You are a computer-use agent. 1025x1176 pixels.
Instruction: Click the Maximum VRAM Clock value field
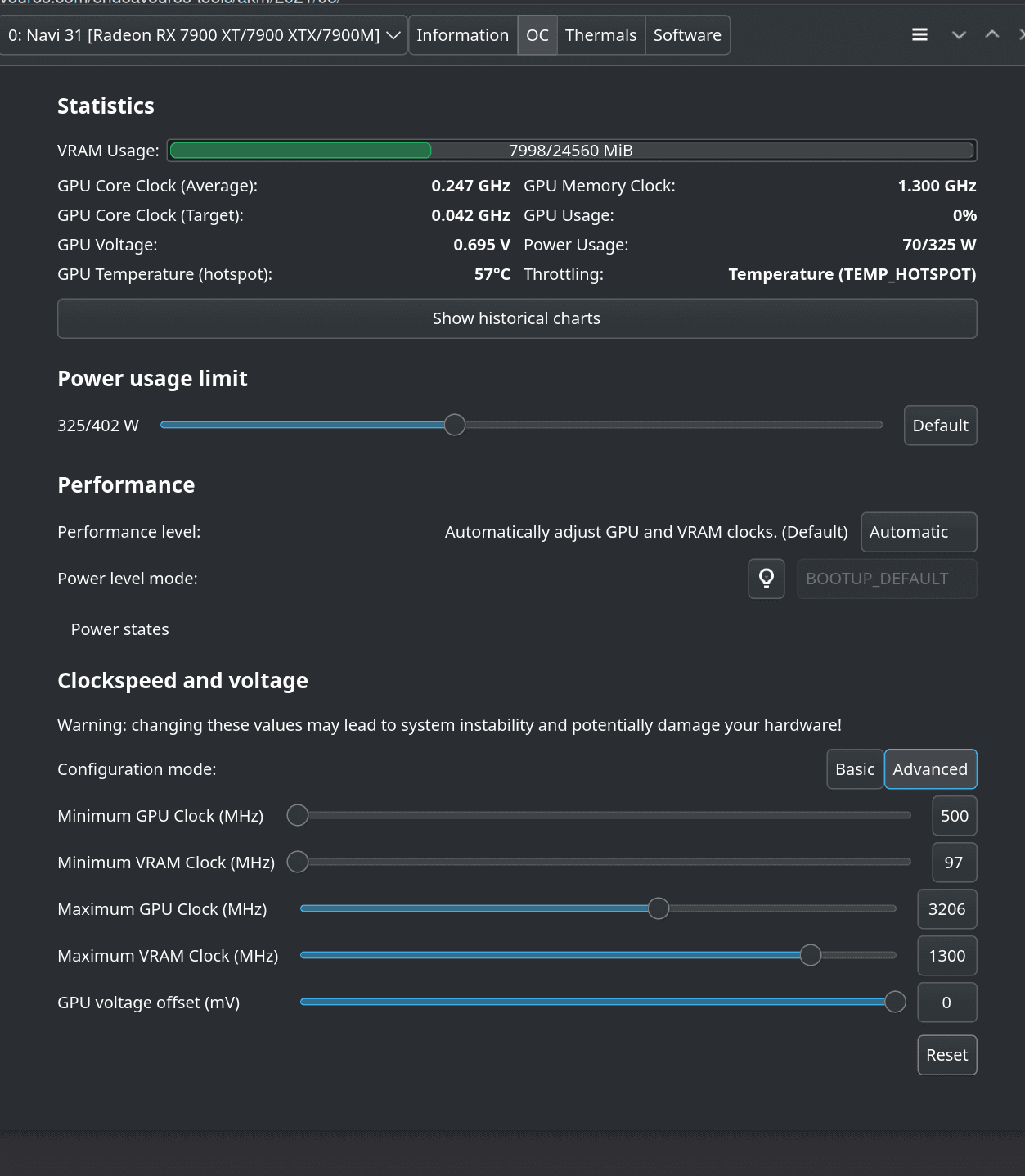(946, 956)
